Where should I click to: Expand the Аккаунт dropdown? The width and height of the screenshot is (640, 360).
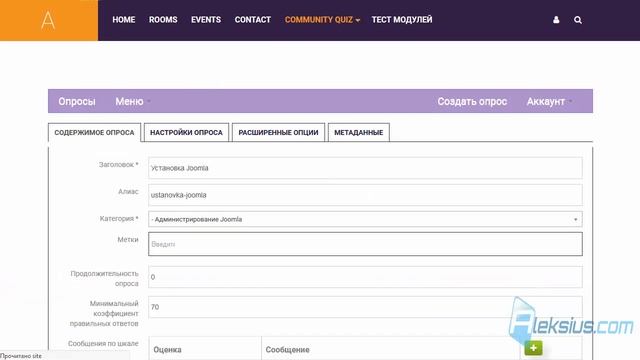pyautogui.click(x=549, y=101)
